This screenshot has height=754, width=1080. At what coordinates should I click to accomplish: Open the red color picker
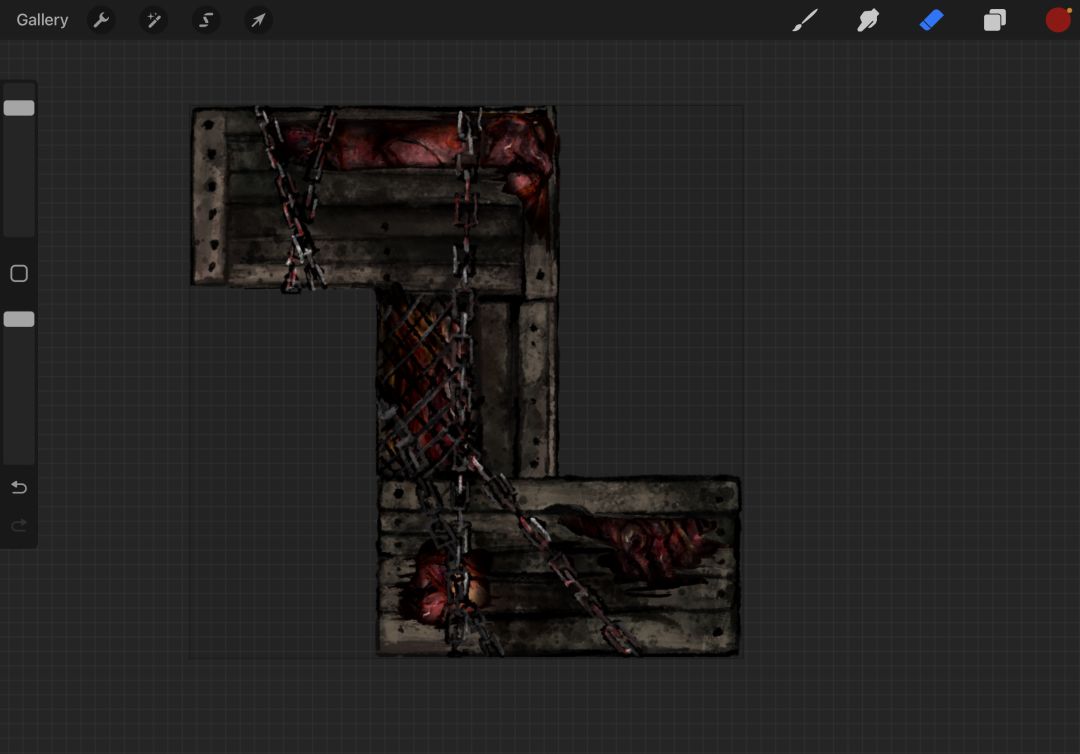1058,20
